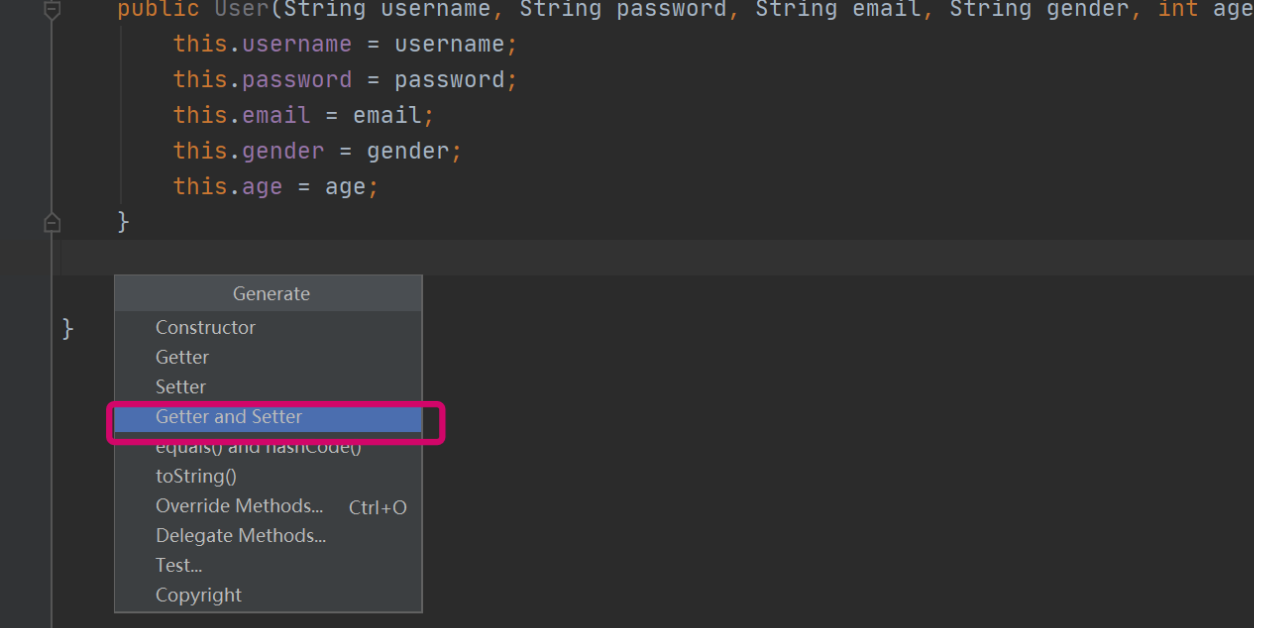Pick the Setter option
The image size is (1265, 632).
tap(181, 387)
